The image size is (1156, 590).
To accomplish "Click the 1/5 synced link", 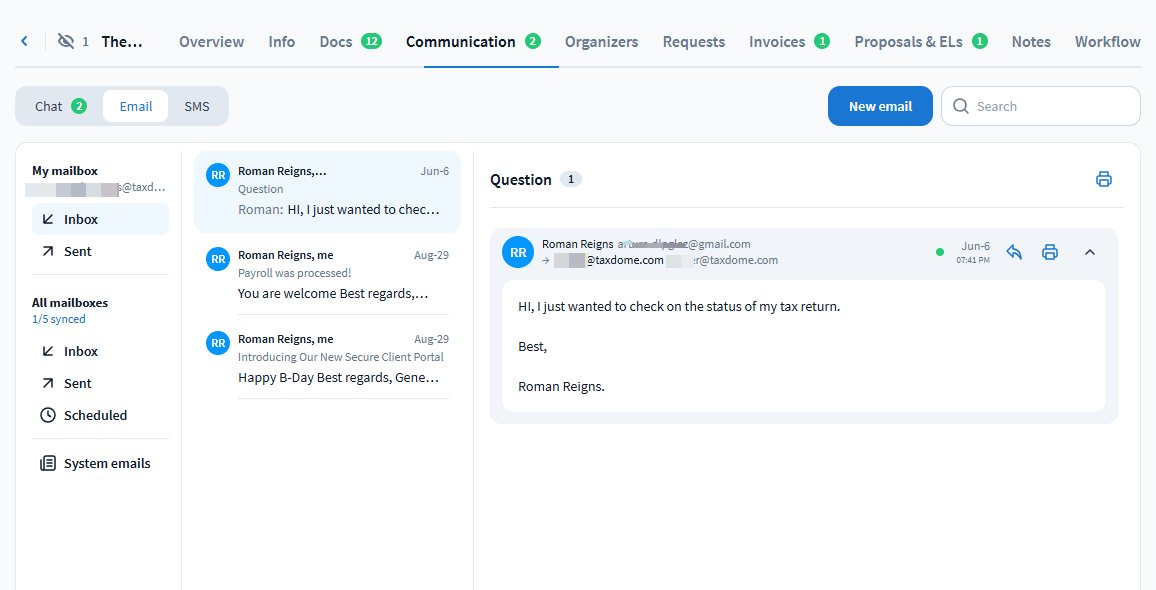I will [58, 319].
